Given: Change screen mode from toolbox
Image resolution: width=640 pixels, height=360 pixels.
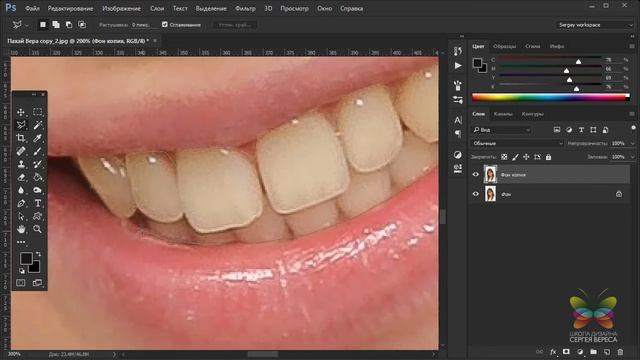Looking at the screenshot, I should coord(38,282).
